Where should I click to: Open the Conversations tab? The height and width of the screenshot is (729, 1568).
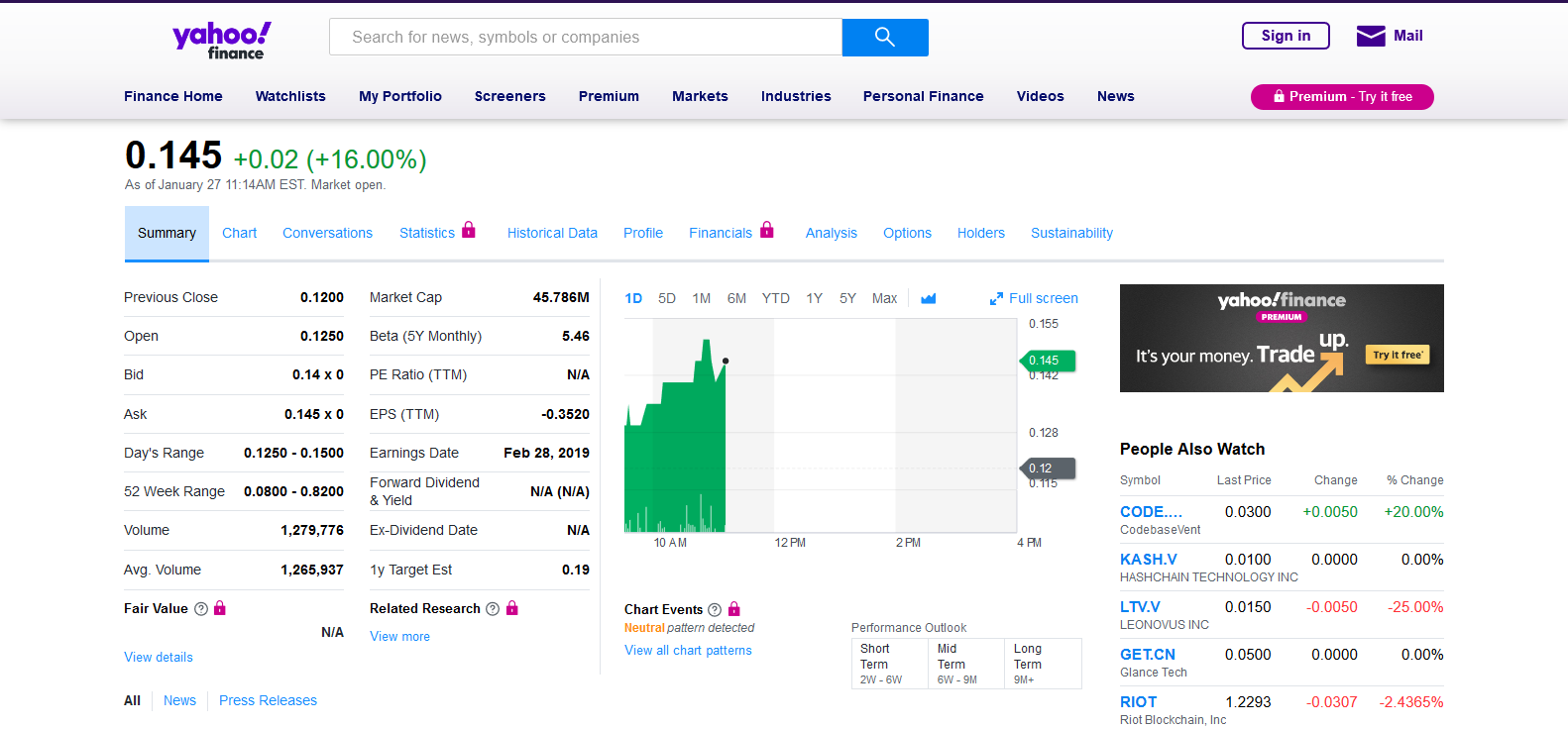pyautogui.click(x=327, y=233)
